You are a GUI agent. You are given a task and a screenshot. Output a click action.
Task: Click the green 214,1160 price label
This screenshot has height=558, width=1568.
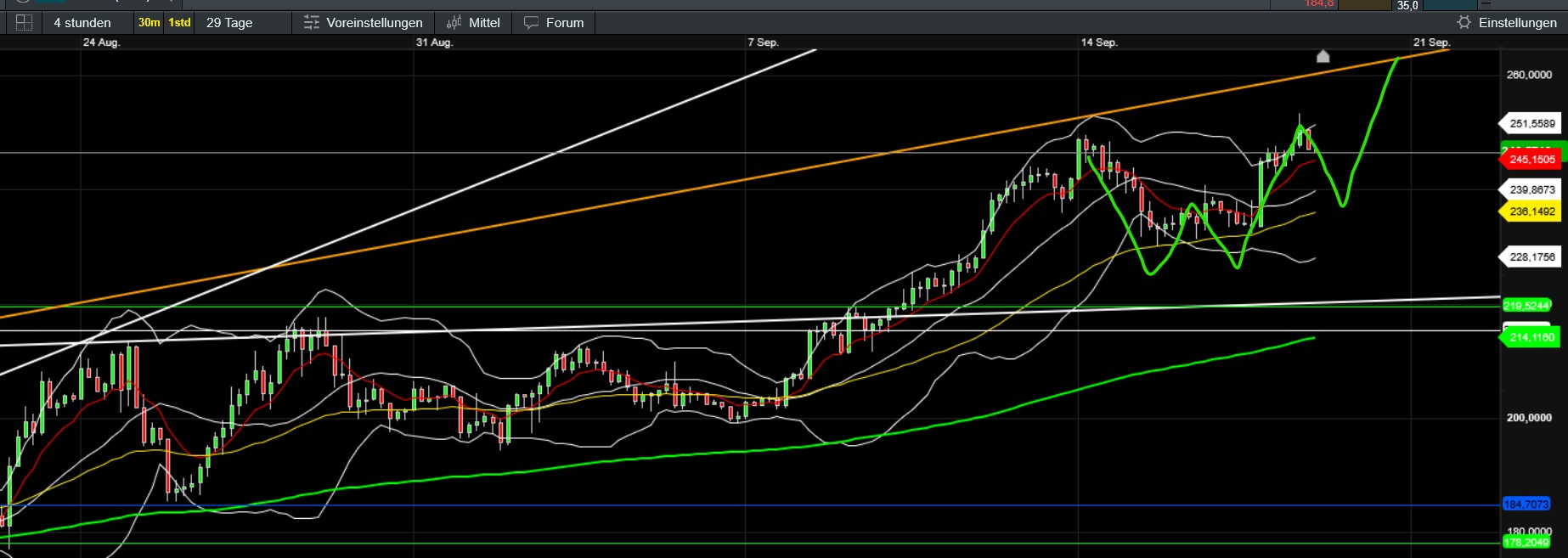point(1531,338)
